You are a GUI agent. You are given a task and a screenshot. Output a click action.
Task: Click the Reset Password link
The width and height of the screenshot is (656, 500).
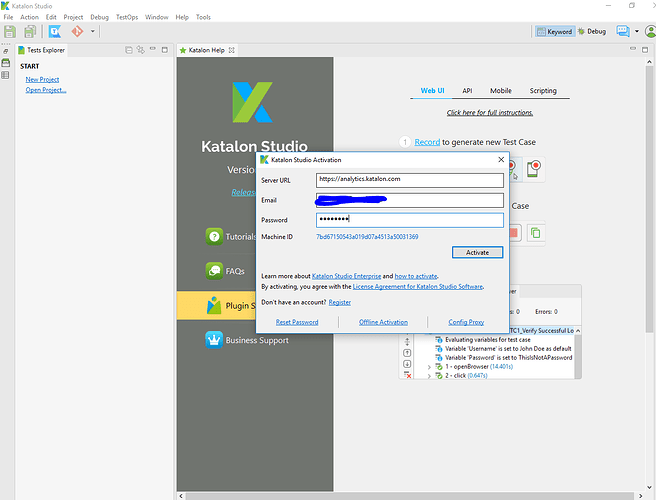pyautogui.click(x=297, y=322)
